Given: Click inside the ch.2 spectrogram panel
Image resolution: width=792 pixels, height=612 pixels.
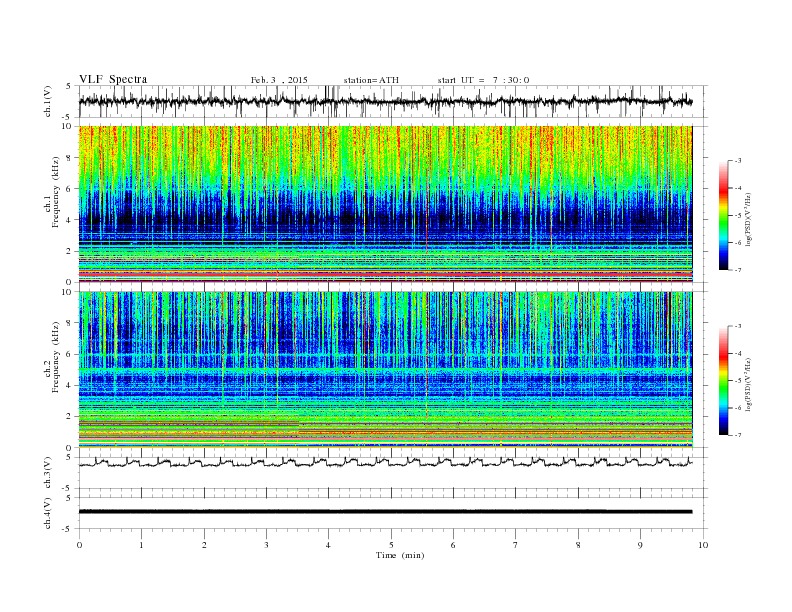Looking at the screenshot, I should click(x=386, y=369).
